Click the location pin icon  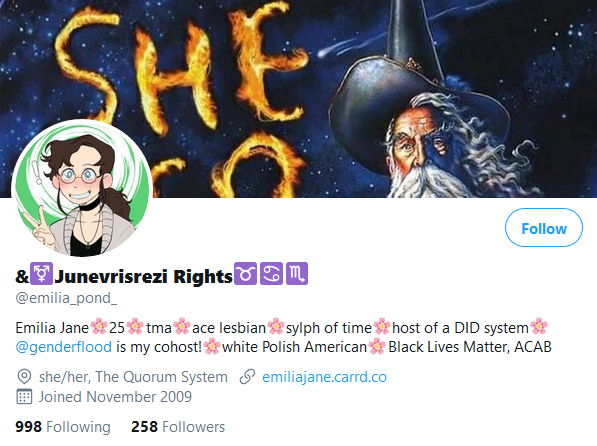[24, 377]
